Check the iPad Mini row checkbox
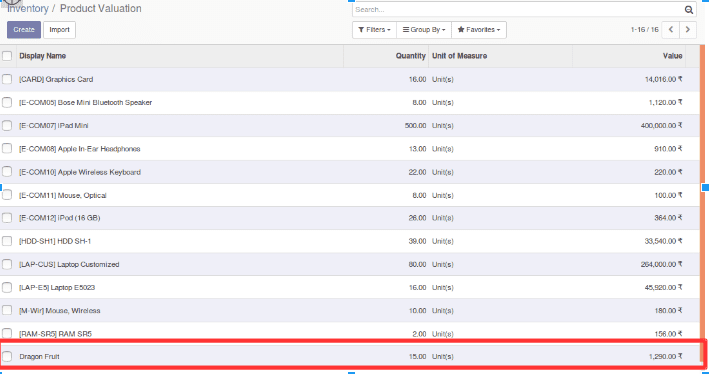 (x=7, y=126)
